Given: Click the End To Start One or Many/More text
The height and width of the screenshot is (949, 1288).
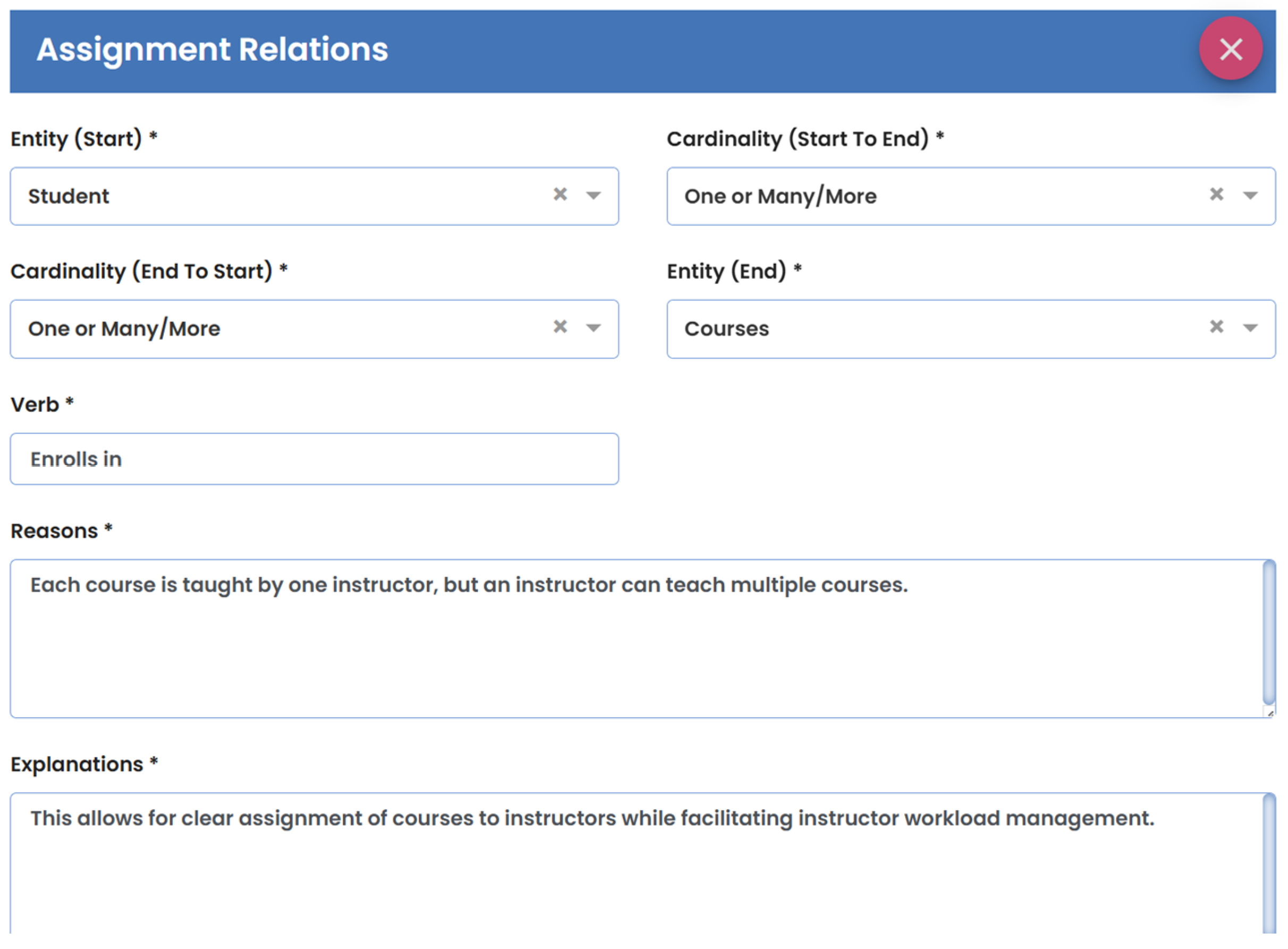Looking at the screenshot, I should coord(124,329).
